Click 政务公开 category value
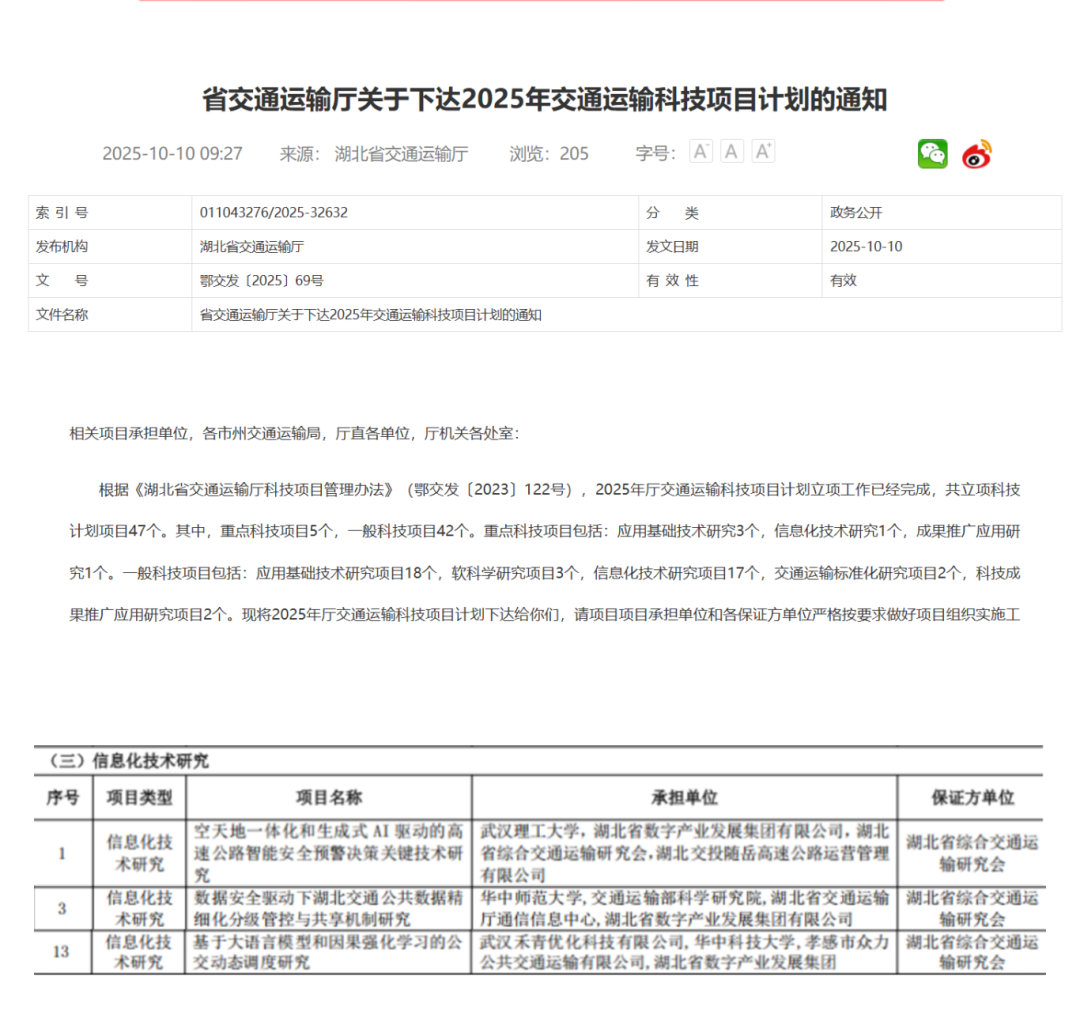Image resolution: width=1080 pixels, height=1021 pixels. [x=856, y=213]
